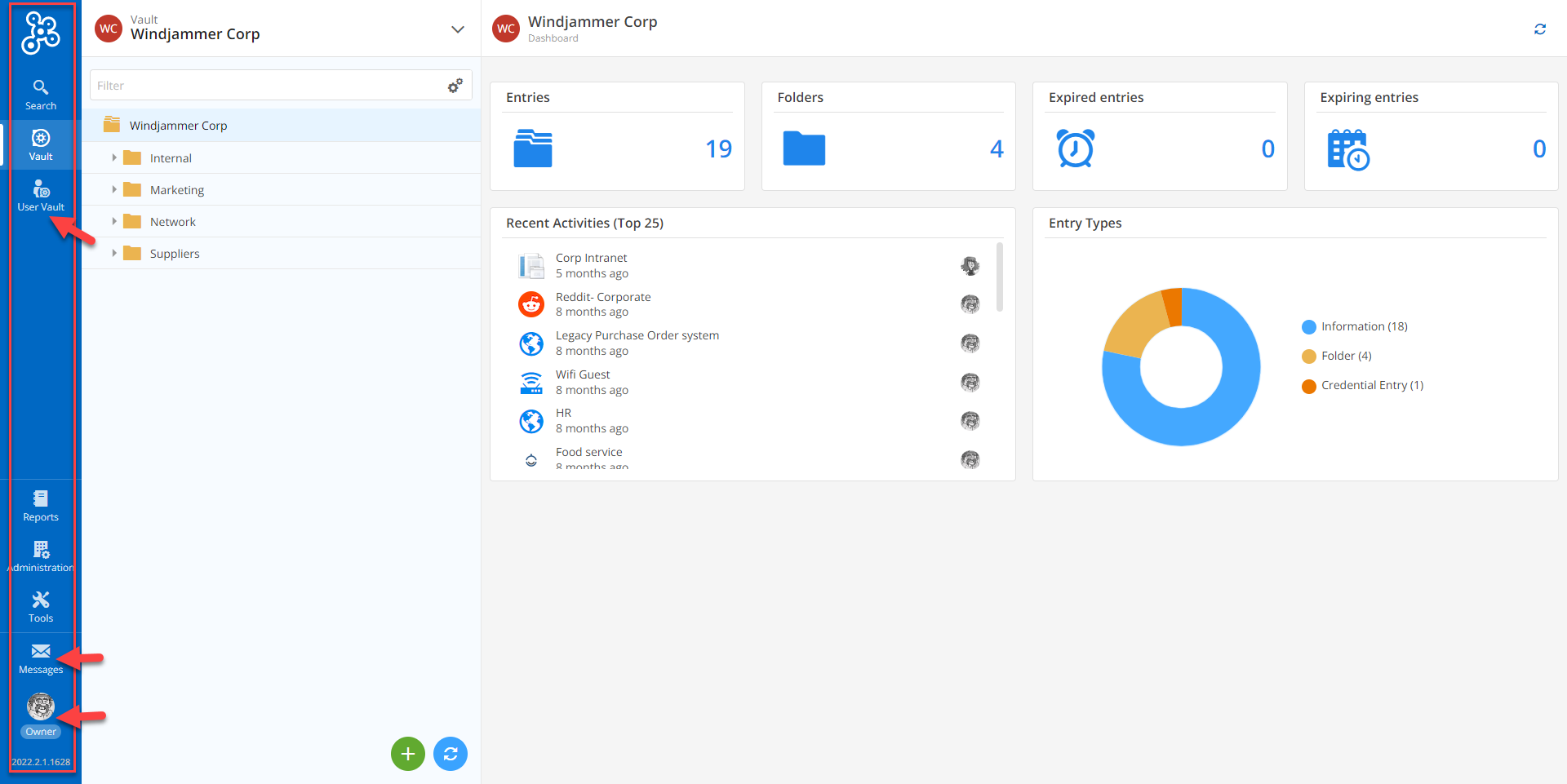Open the User Vault

[40, 194]
